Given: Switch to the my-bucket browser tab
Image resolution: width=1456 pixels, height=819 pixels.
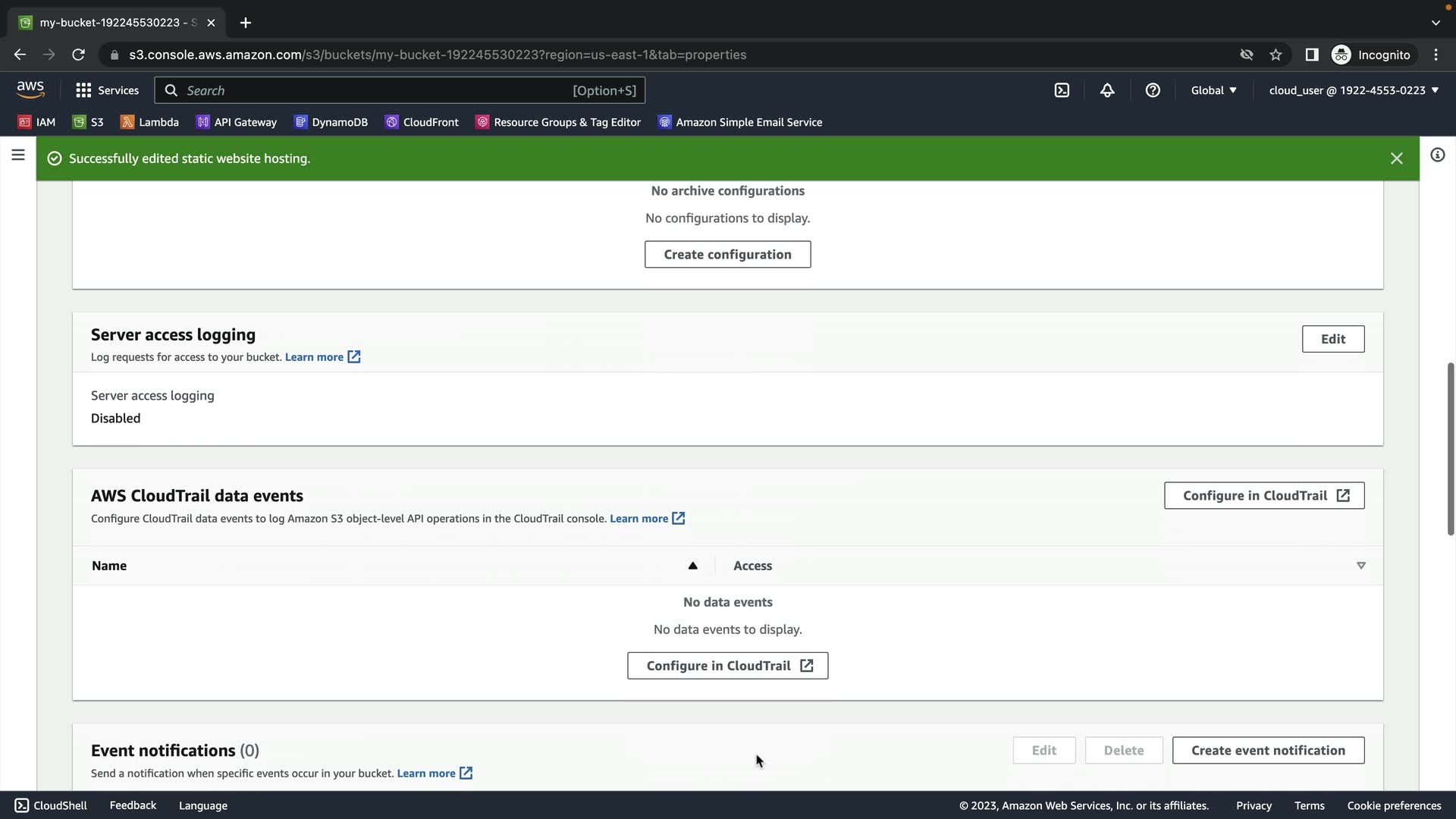Looking at the screenshot, I should (114, 23).
